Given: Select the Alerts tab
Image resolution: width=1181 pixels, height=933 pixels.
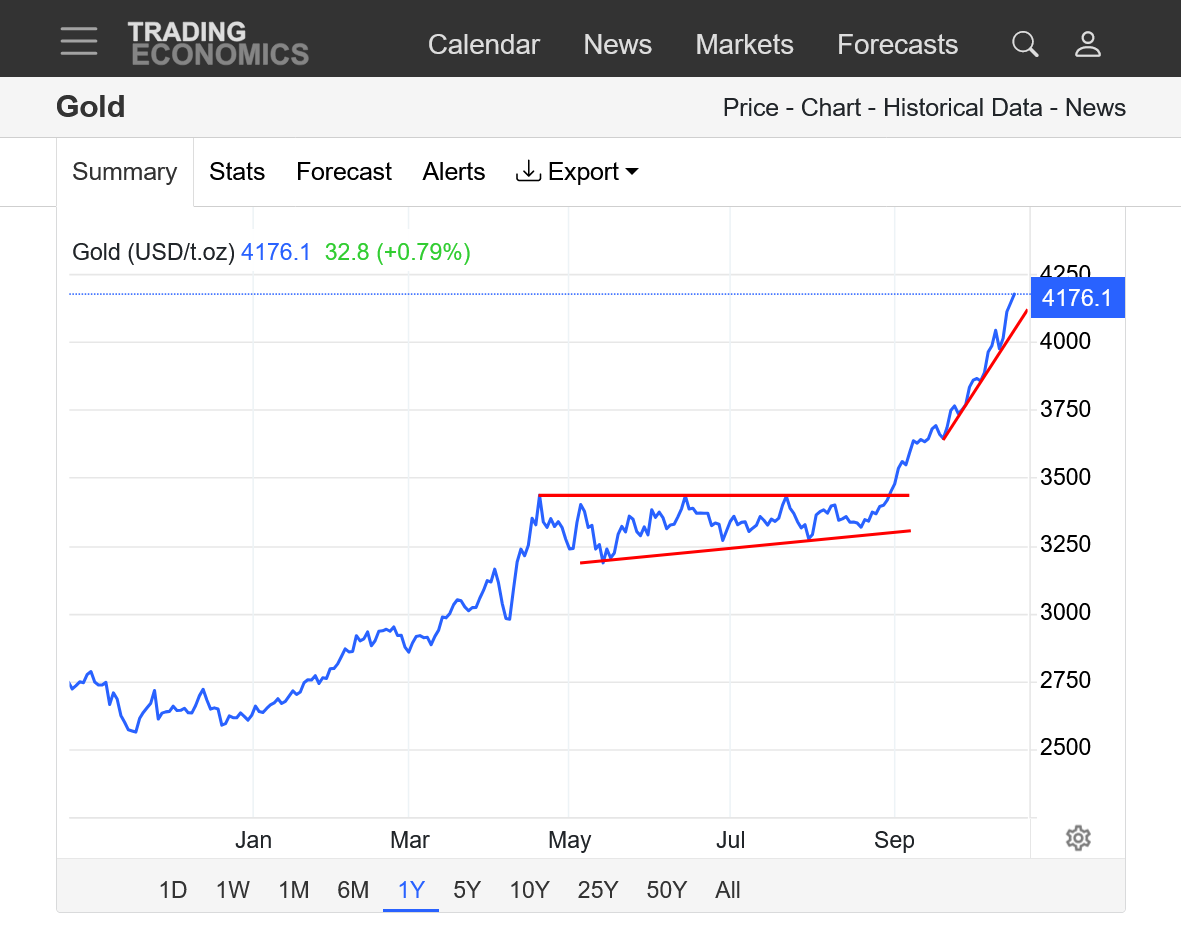Looking at the screenshot, I should click(454, 172).
